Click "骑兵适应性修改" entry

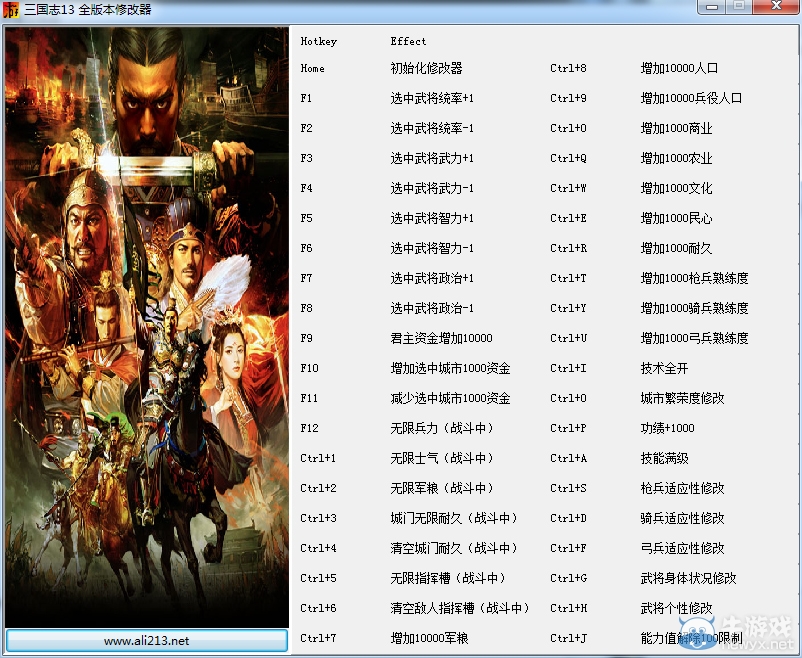683,518
